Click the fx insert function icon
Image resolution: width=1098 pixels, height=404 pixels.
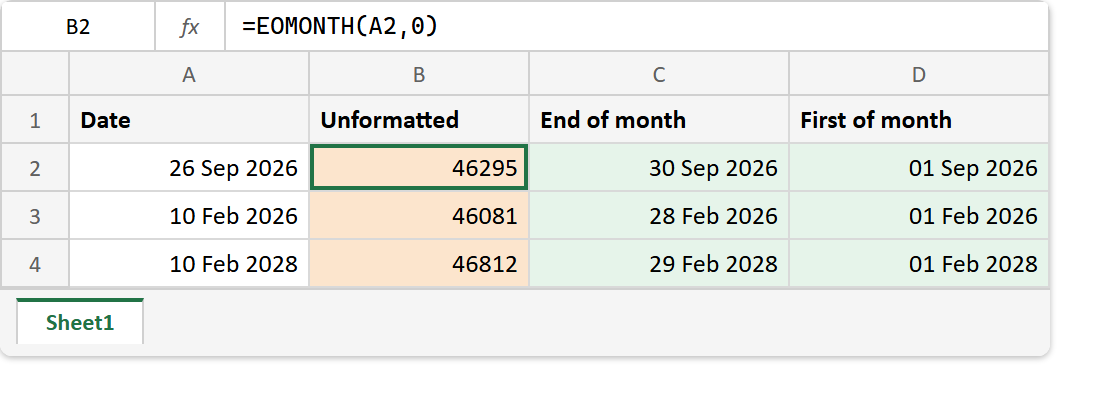[x=189, y=27]
